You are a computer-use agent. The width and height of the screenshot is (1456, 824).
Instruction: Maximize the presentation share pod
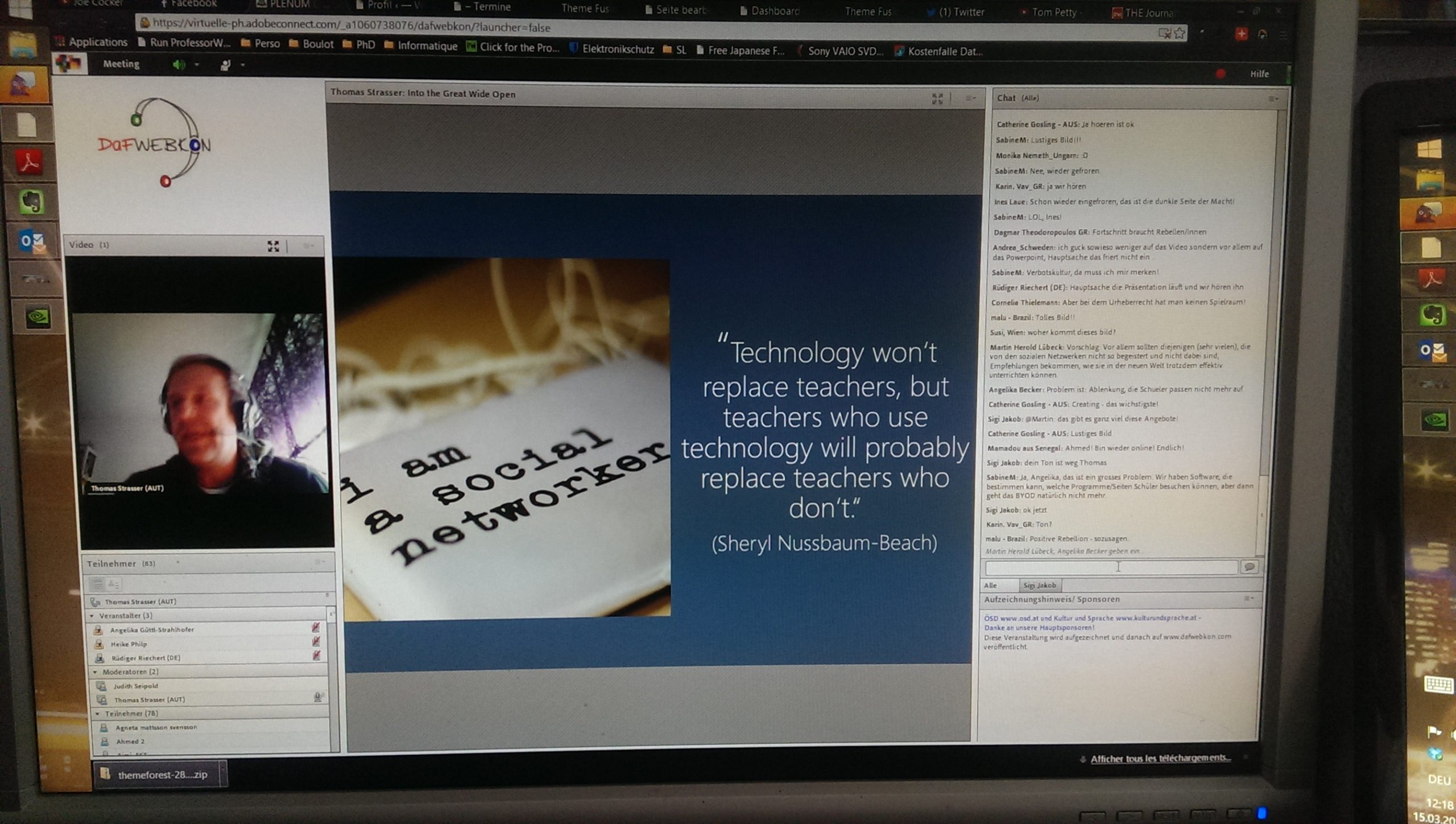(937, 99)
